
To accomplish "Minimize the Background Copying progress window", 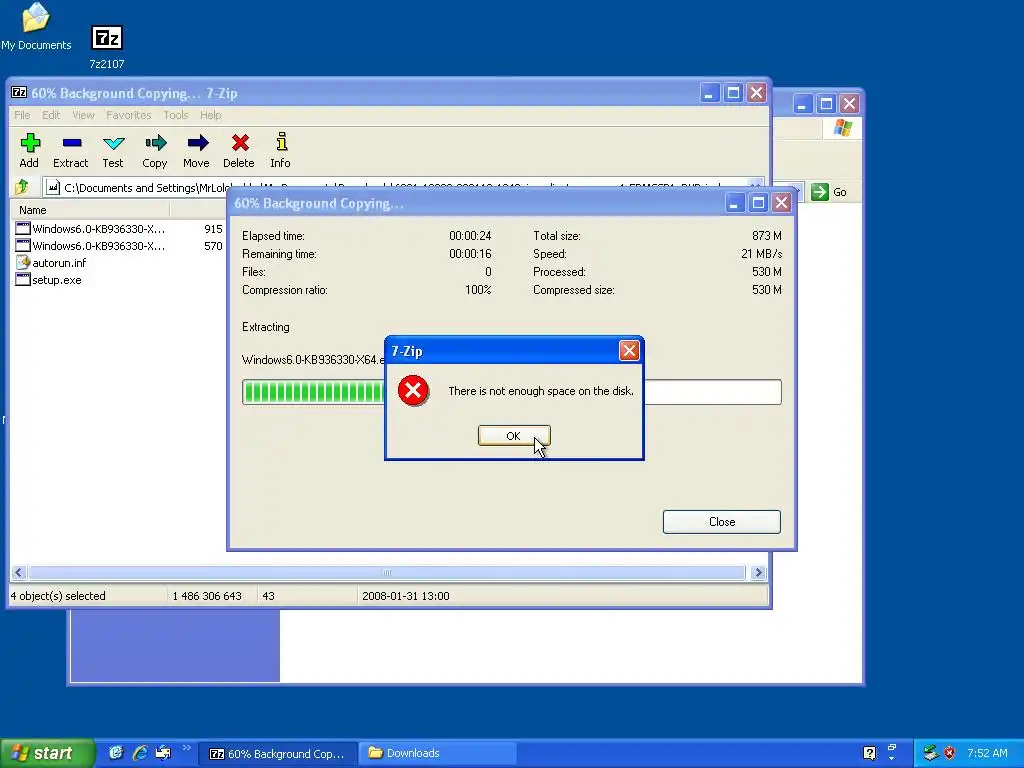I will pyautogui.click(x=735, y=203).
